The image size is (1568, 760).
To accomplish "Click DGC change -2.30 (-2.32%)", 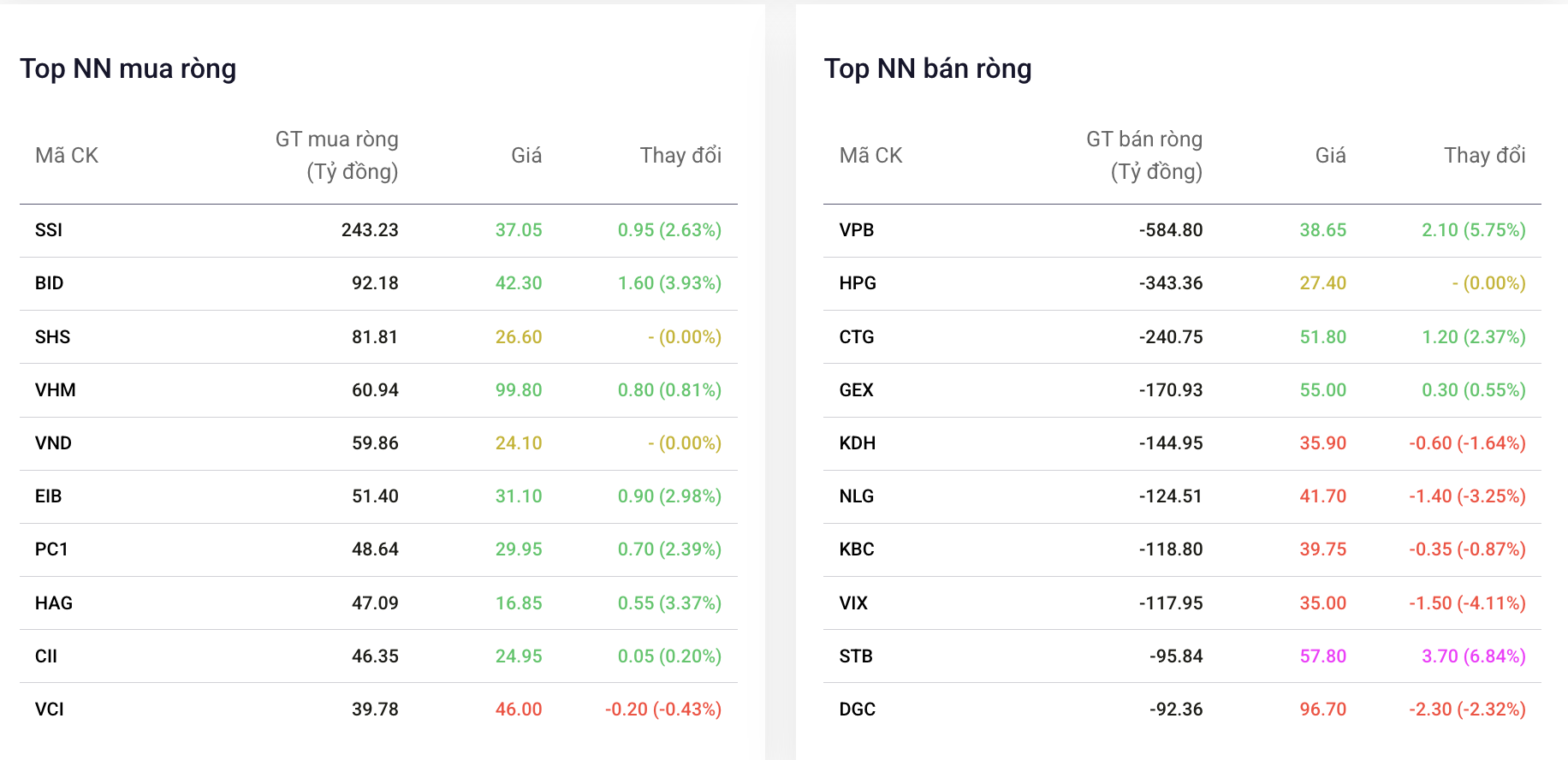I will click(1468, 710).
